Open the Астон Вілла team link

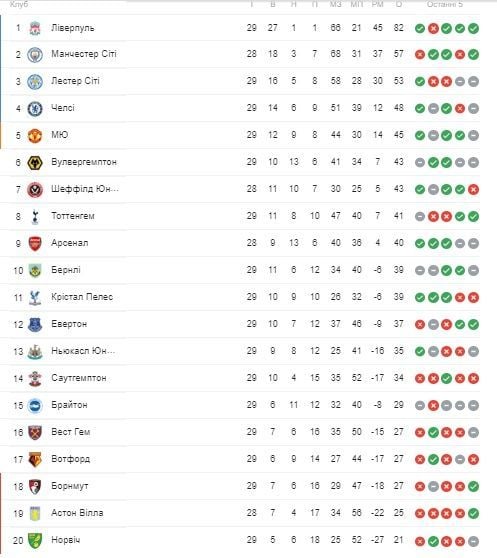click(77, 513)
